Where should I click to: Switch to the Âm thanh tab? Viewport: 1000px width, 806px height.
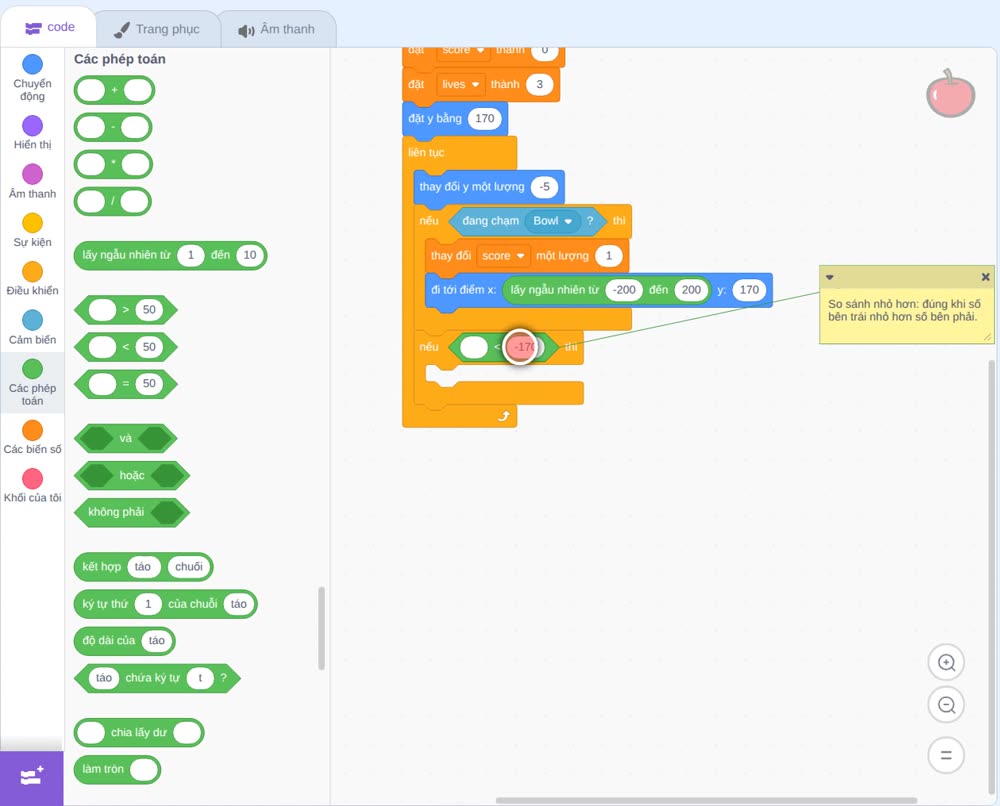click(x=277, y=29)
